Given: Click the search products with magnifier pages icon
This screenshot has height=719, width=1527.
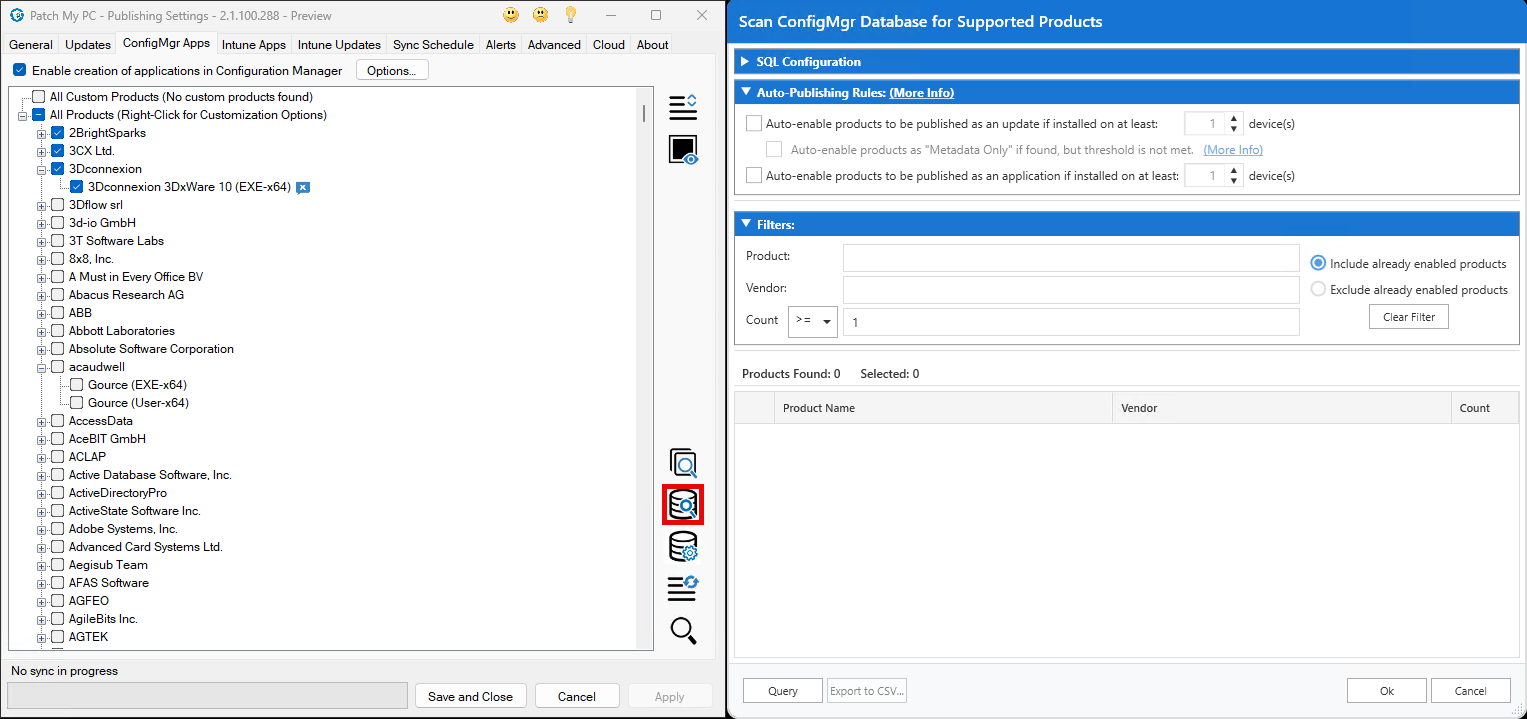Looking at the screenshot, I should click(x=683, y=463).
